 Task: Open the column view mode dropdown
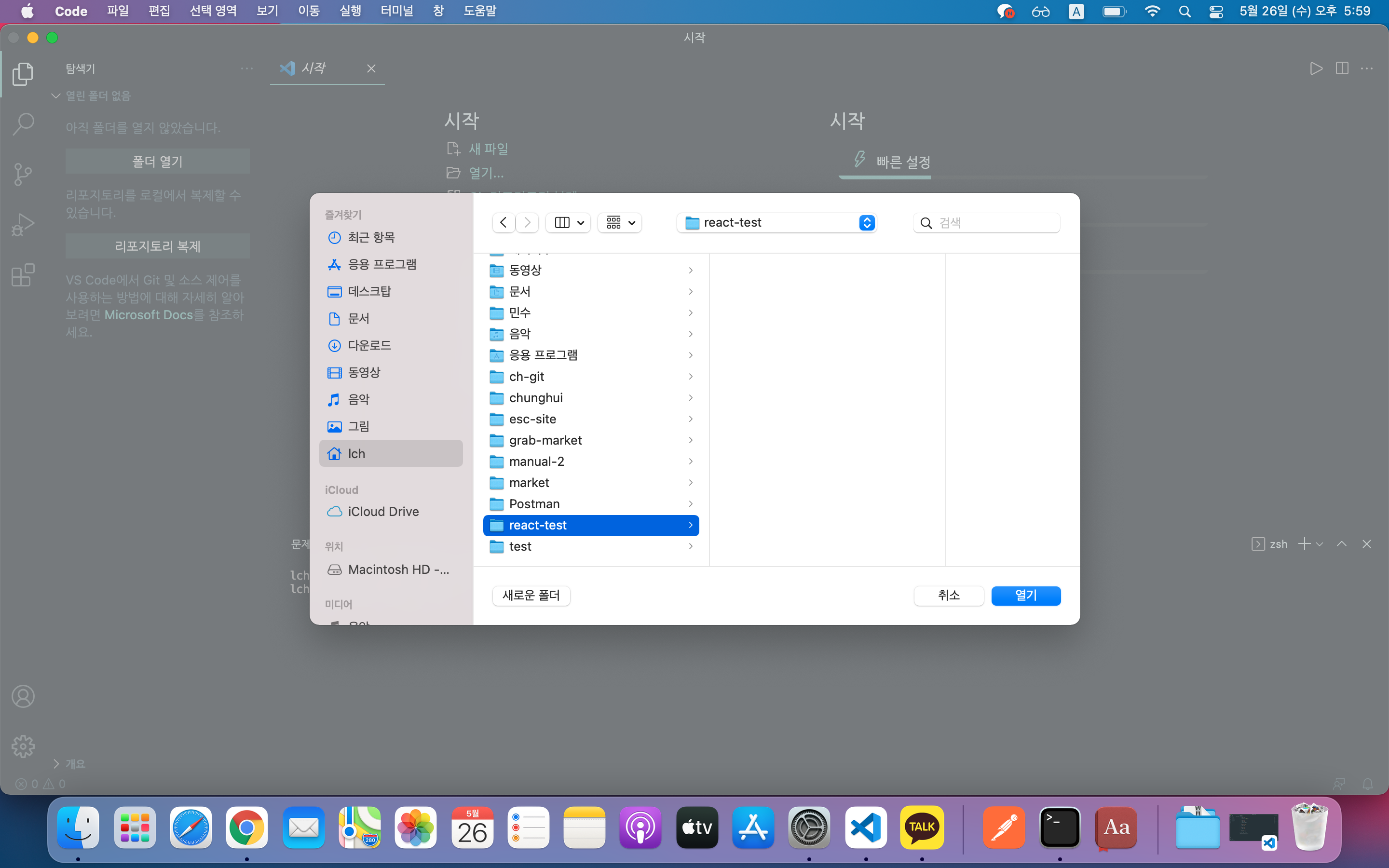click(568, 223)
